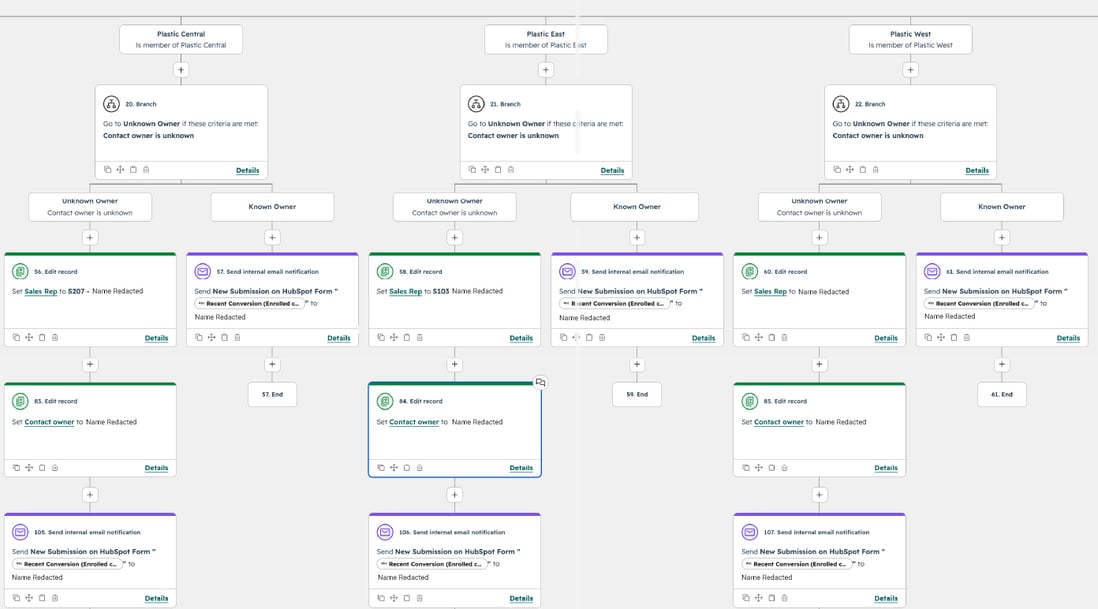Image resolution: width=1098 pixels, height=609 pixels.
Task: Add action below Plastic West branch label
Action: pos(910,70)
